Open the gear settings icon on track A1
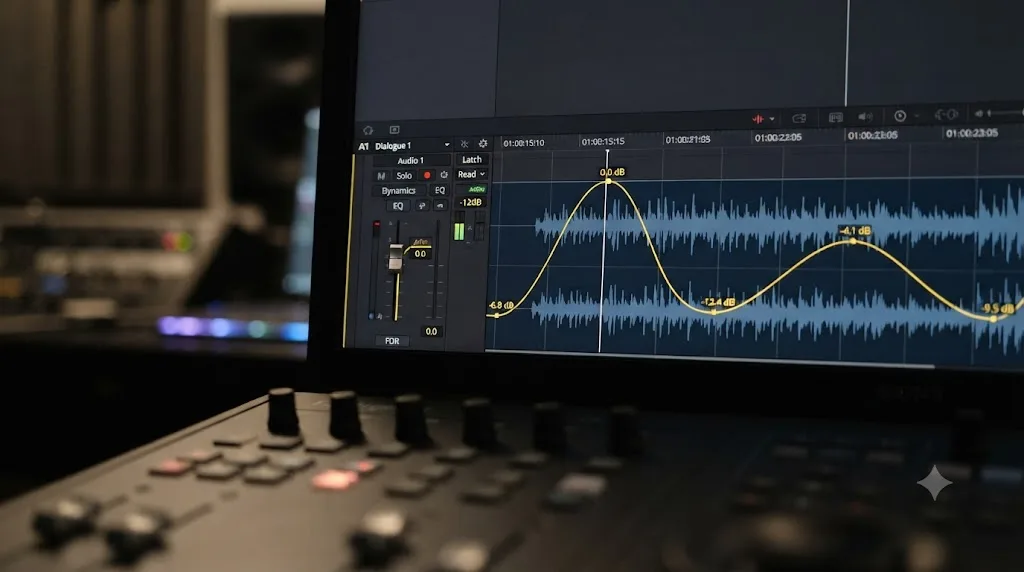 [x=483, y=143]
